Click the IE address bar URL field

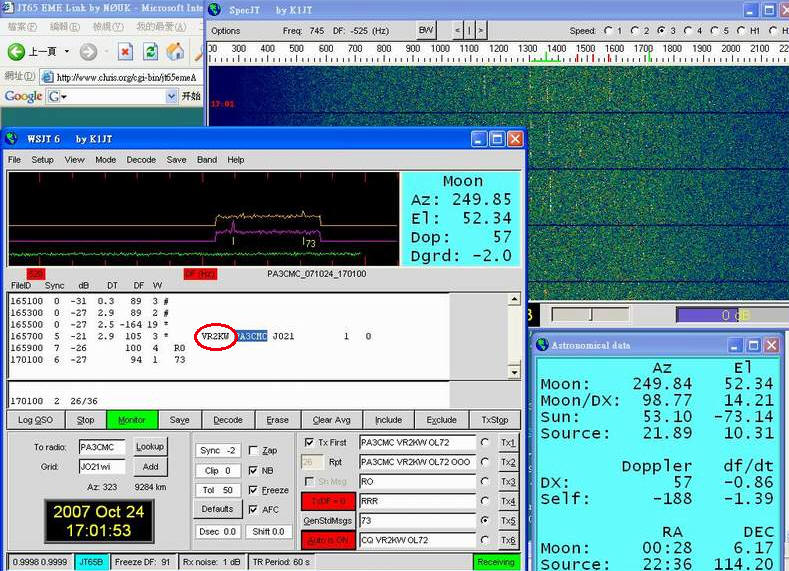coord(122,77)
